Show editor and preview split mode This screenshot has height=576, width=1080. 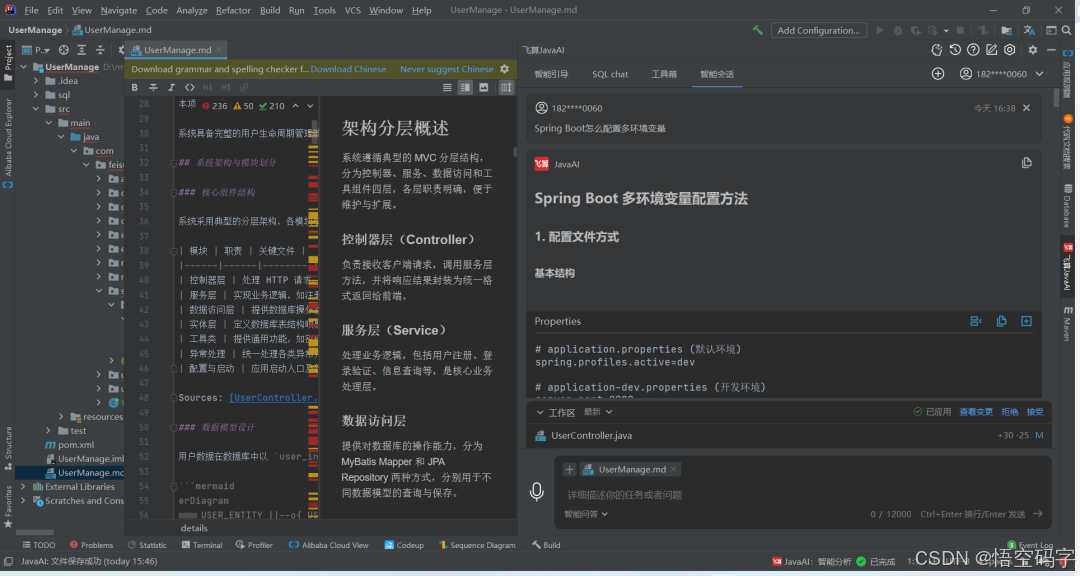(x=465, y=88)
